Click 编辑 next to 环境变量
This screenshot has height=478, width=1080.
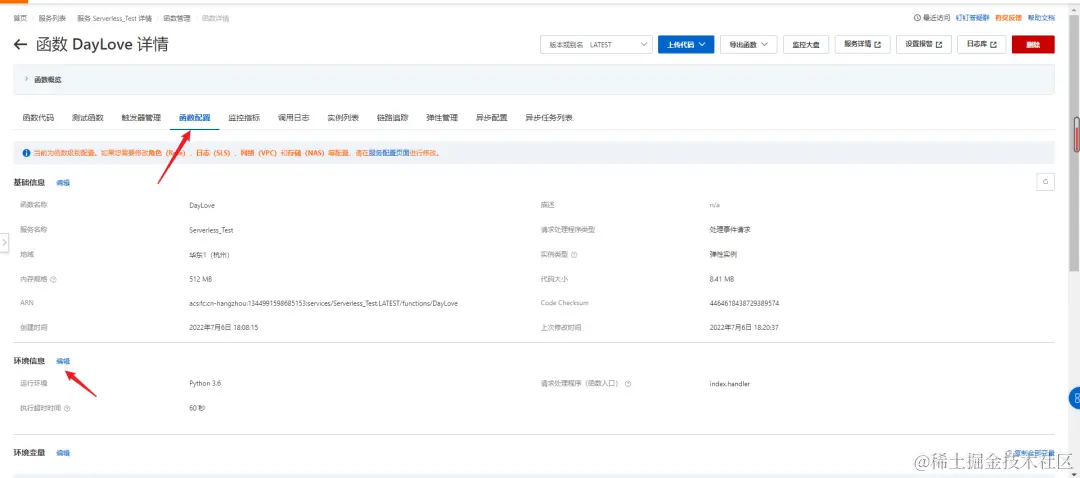(x=63, y=453)
